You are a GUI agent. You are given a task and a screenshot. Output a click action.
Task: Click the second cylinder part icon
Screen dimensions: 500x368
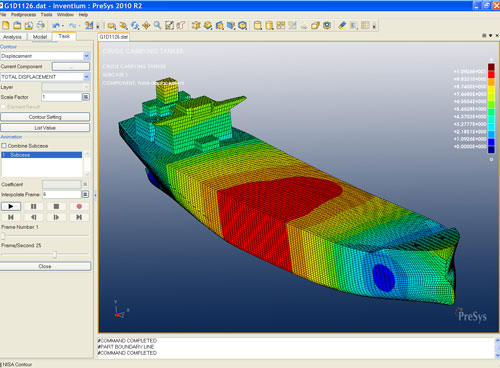[x=269, y=25]
